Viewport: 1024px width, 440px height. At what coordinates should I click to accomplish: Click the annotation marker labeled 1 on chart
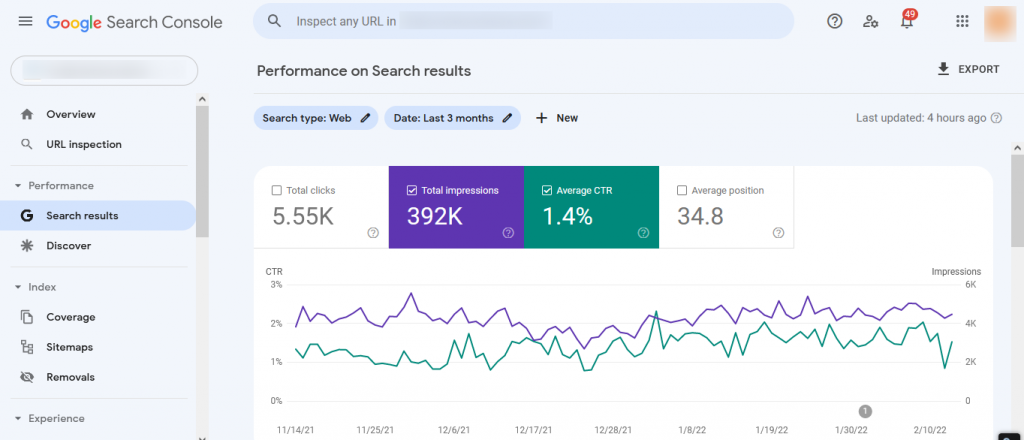tap(865, 411)
